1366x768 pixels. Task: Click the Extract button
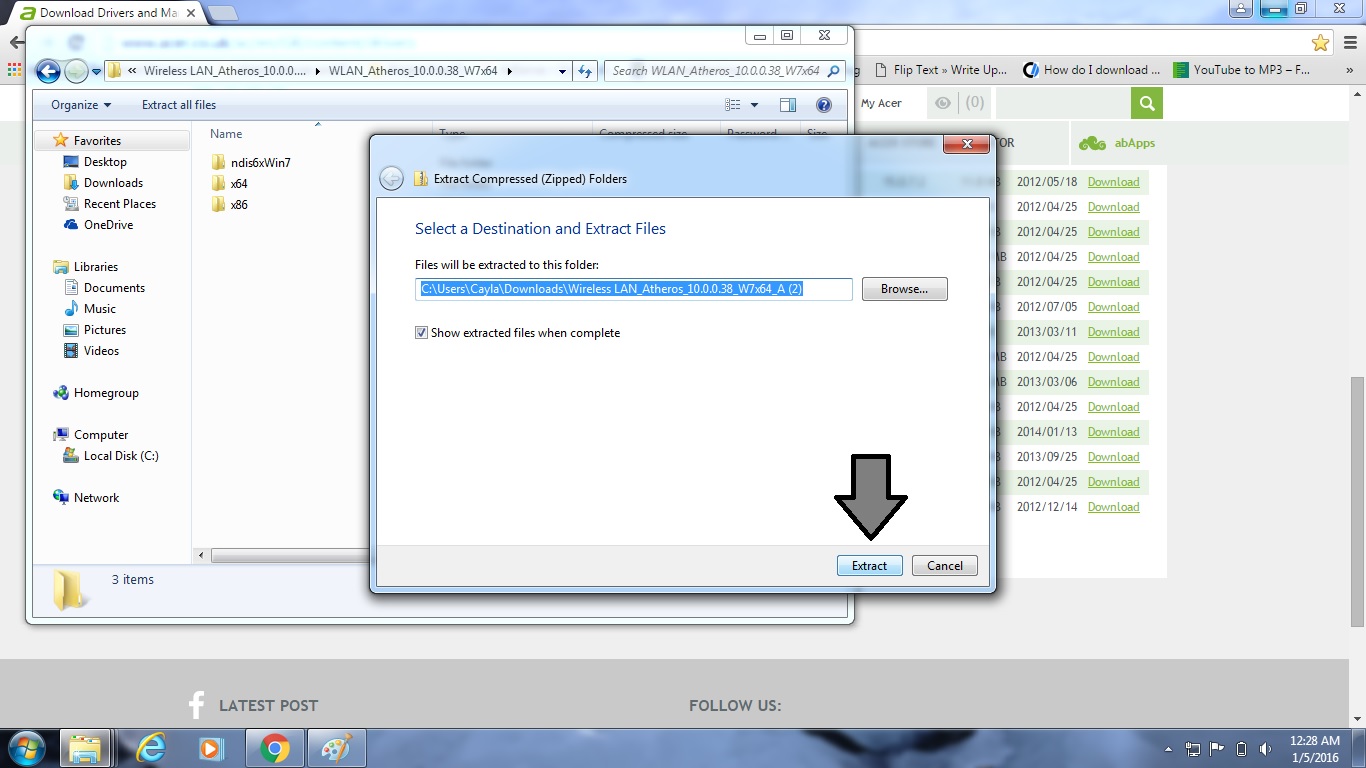[x=869, y=566]
